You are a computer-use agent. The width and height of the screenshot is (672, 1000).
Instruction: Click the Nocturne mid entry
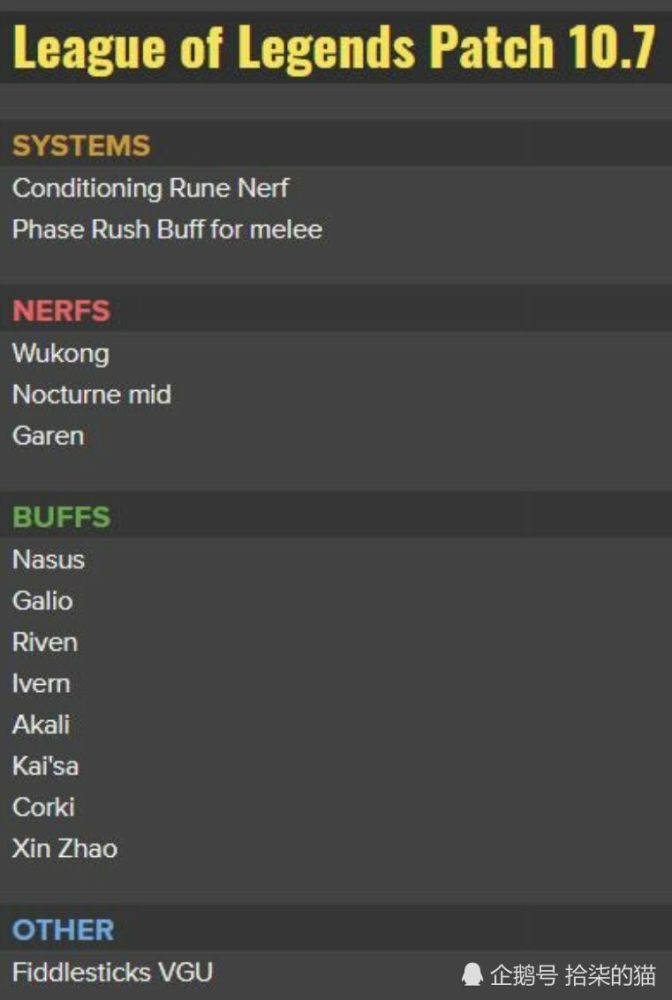(92, 395)
